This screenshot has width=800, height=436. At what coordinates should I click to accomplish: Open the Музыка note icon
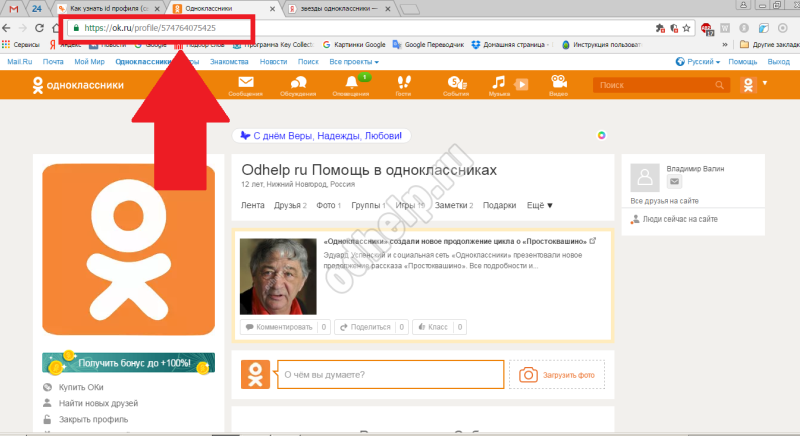(x=498, y=85)
